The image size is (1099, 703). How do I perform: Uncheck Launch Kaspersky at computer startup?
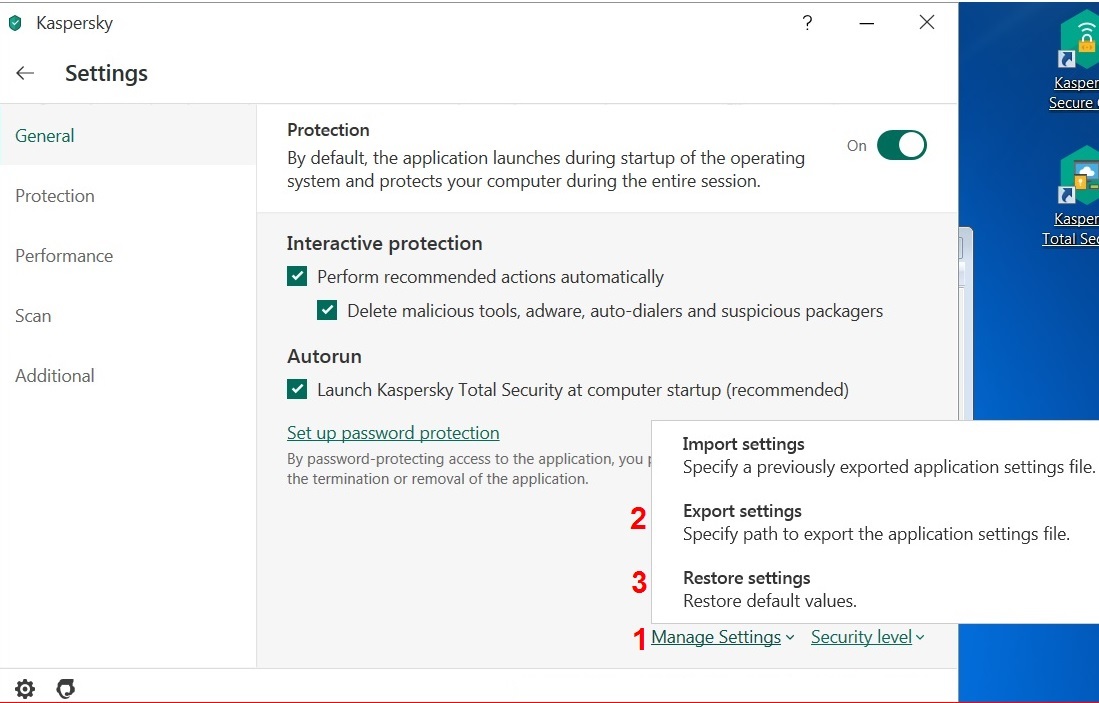click(297, 390)
